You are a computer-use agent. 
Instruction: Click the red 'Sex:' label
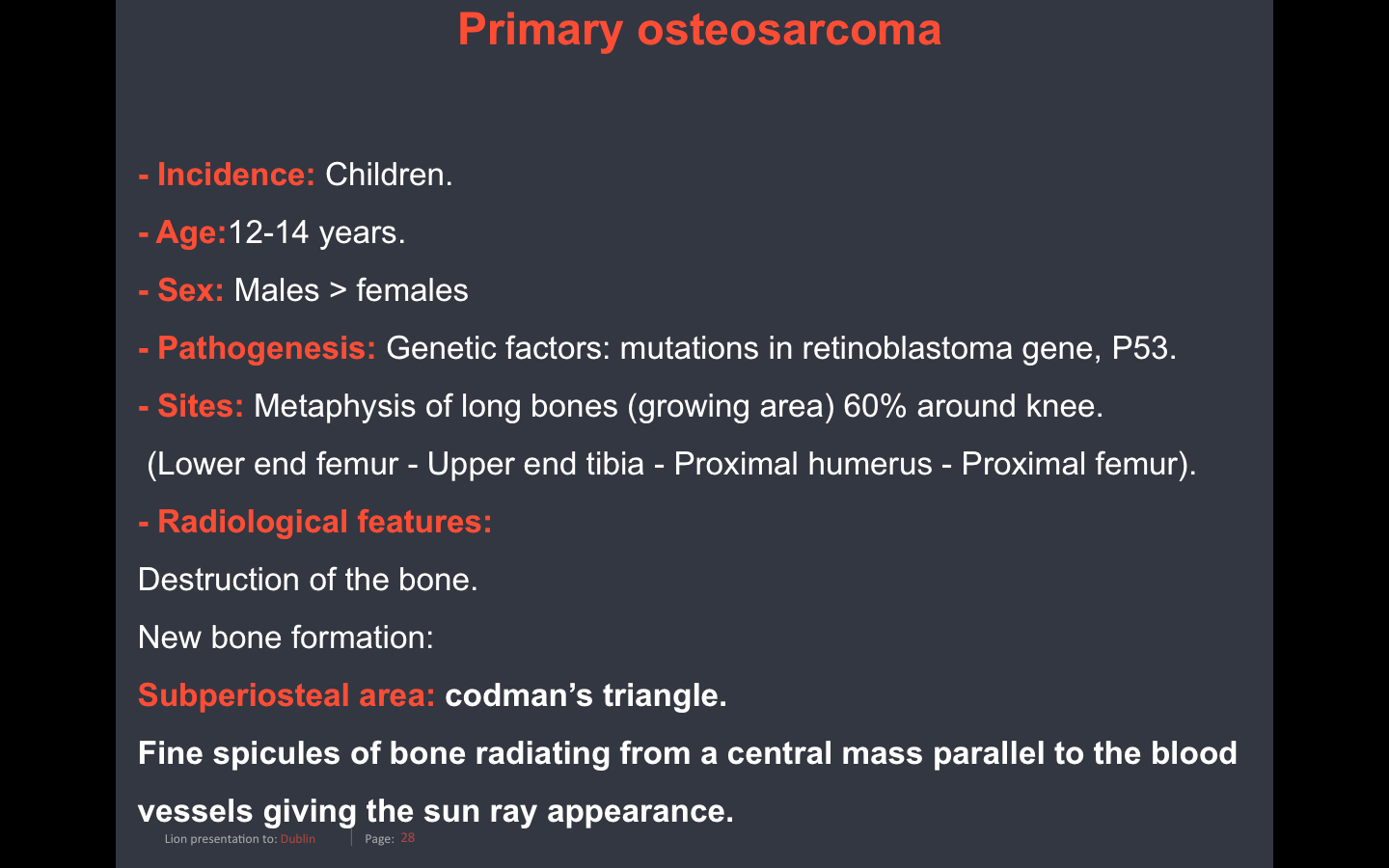190,290
